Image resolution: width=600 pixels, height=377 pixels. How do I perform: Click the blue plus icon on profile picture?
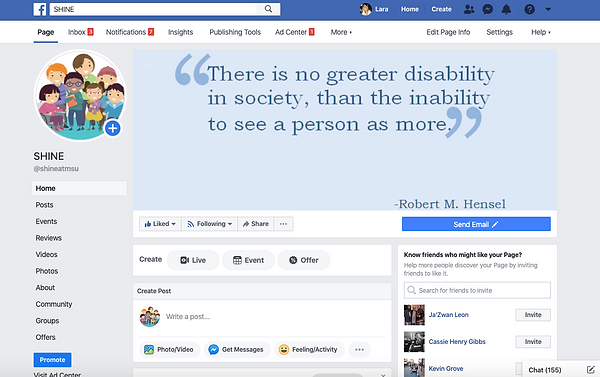[112, 128]
